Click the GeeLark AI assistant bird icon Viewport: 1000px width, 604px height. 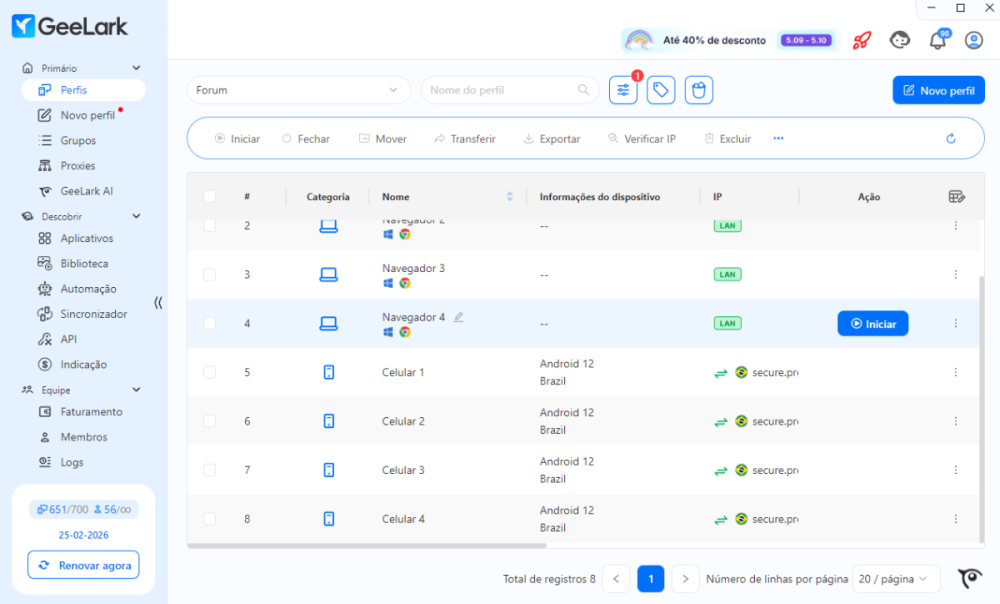[970, 578]
